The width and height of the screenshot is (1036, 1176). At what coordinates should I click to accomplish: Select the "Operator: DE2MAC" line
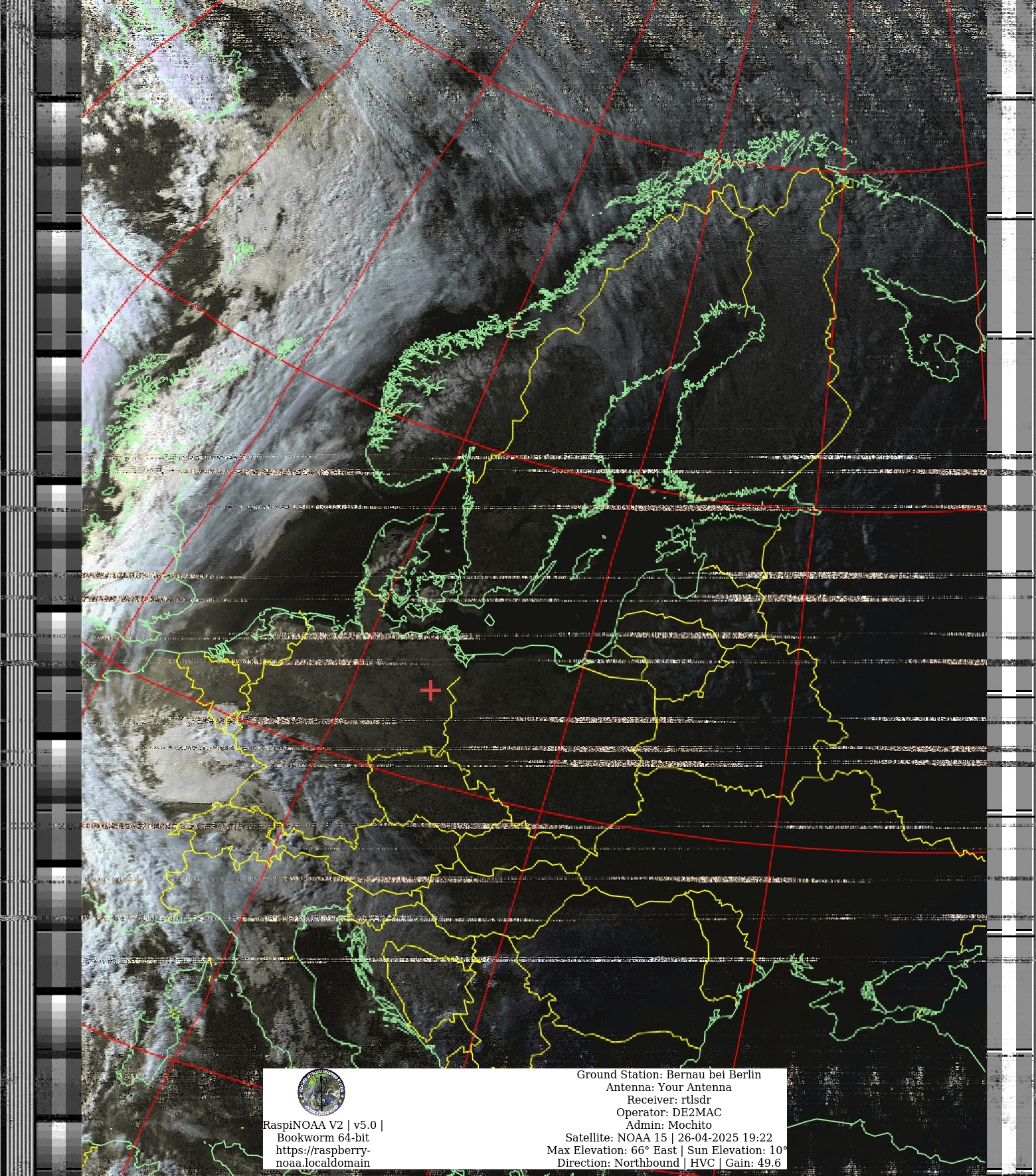(x=669, y=1112)
